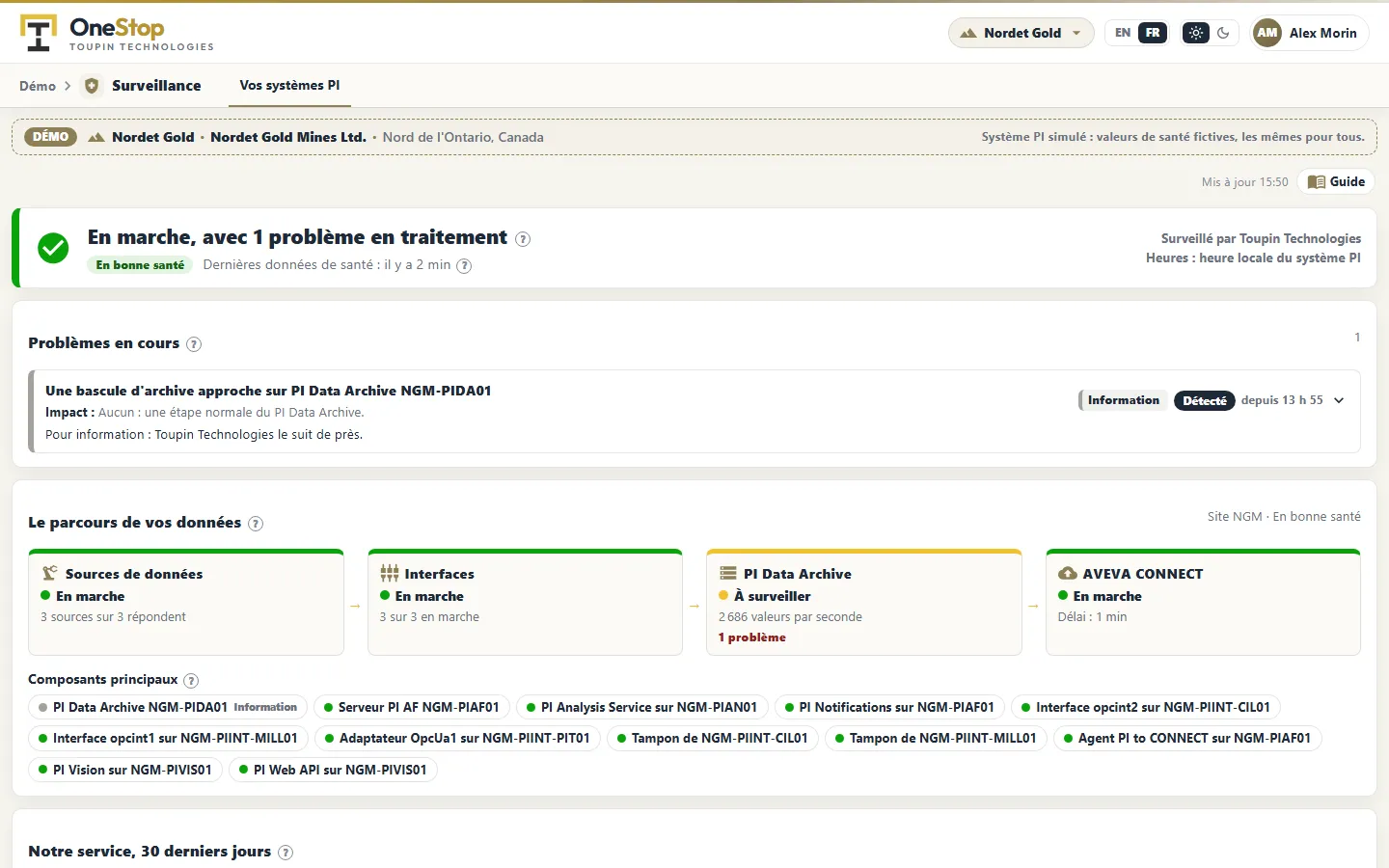
Task: Open Tampon de NGM-PIINT-MILL01 chip
Action: [x=936, y=738]
